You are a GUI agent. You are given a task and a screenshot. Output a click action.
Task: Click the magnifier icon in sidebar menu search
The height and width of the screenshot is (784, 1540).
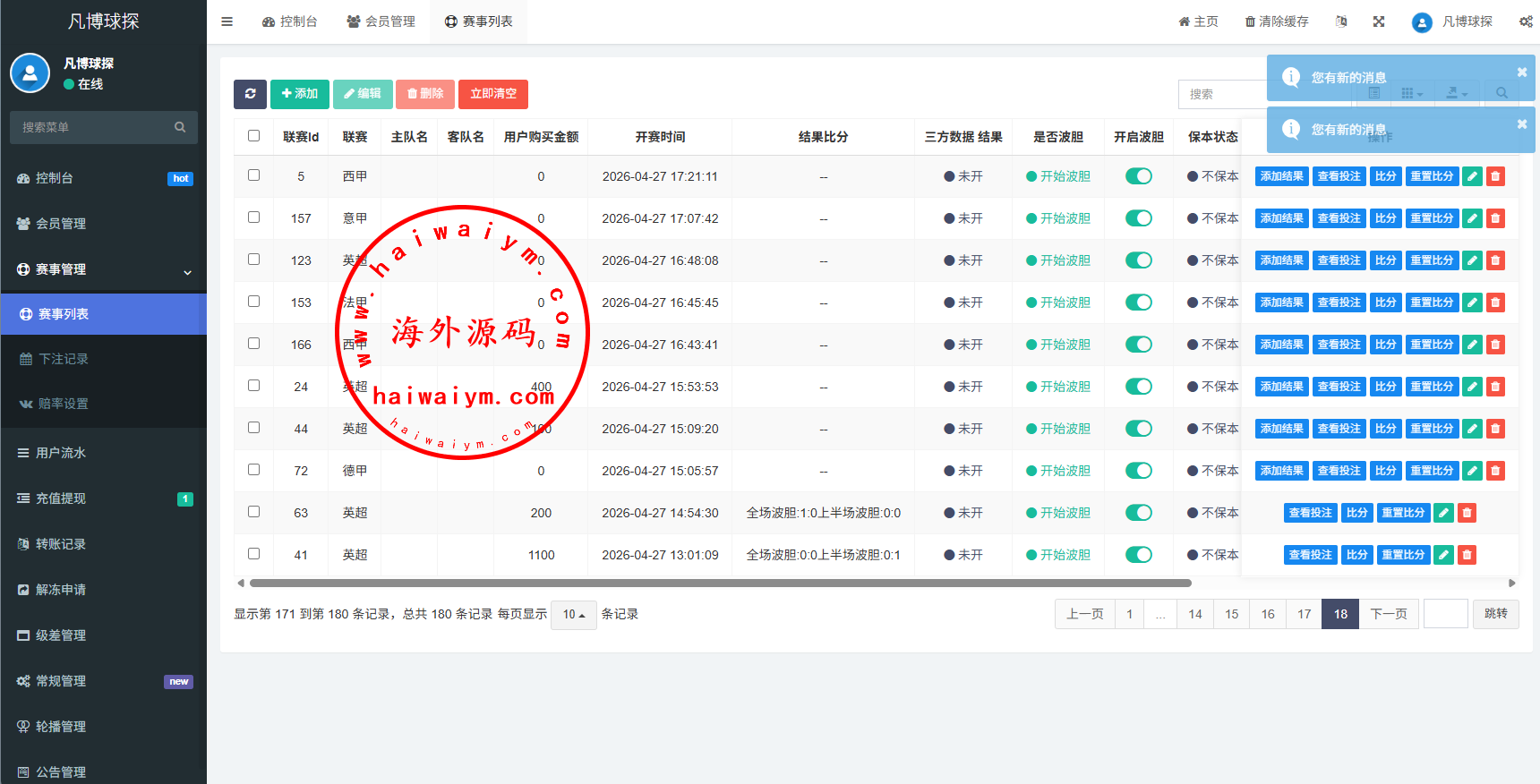point(180,128)
